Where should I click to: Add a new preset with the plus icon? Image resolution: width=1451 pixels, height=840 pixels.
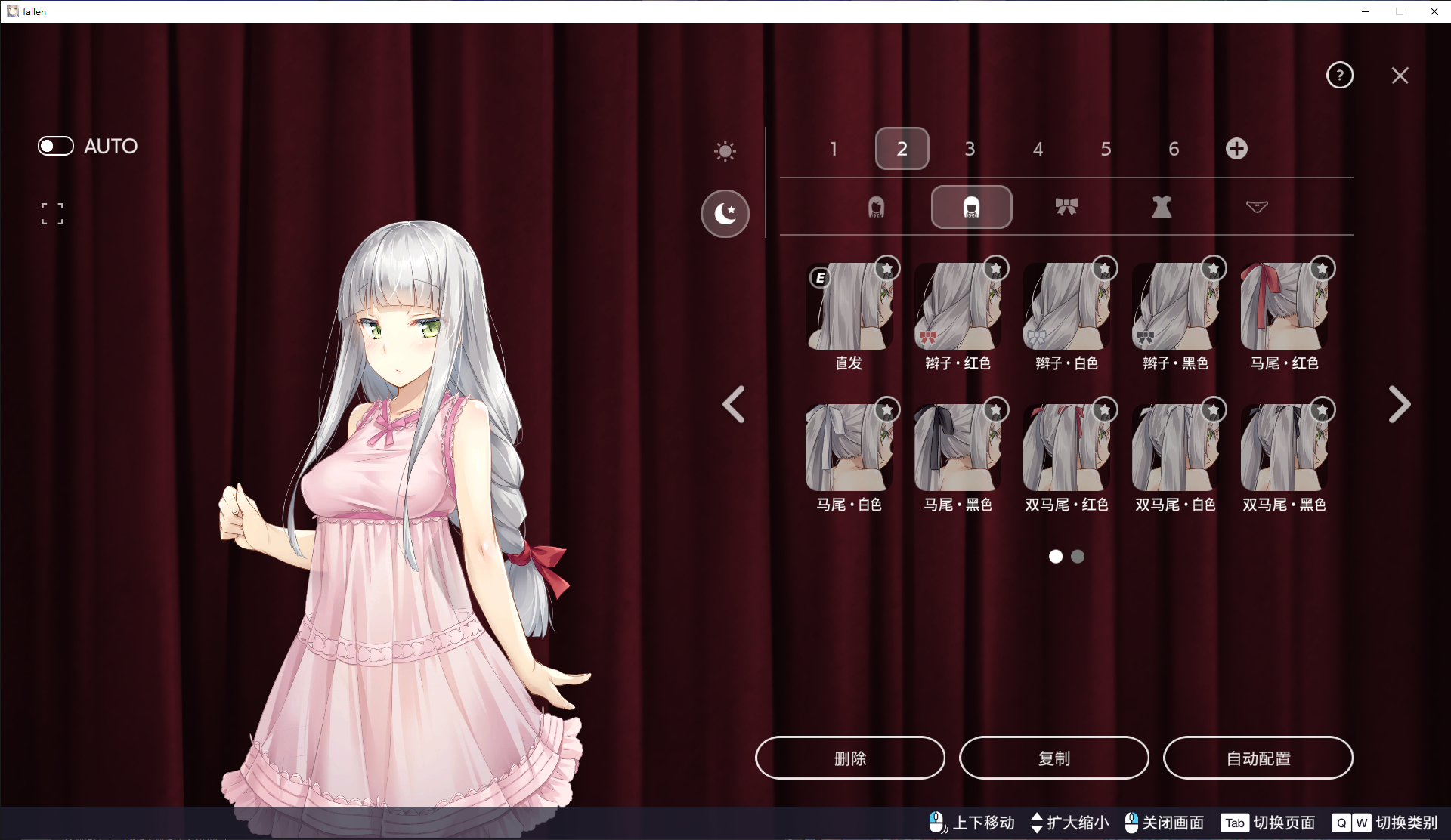[x=1236, y=149]
